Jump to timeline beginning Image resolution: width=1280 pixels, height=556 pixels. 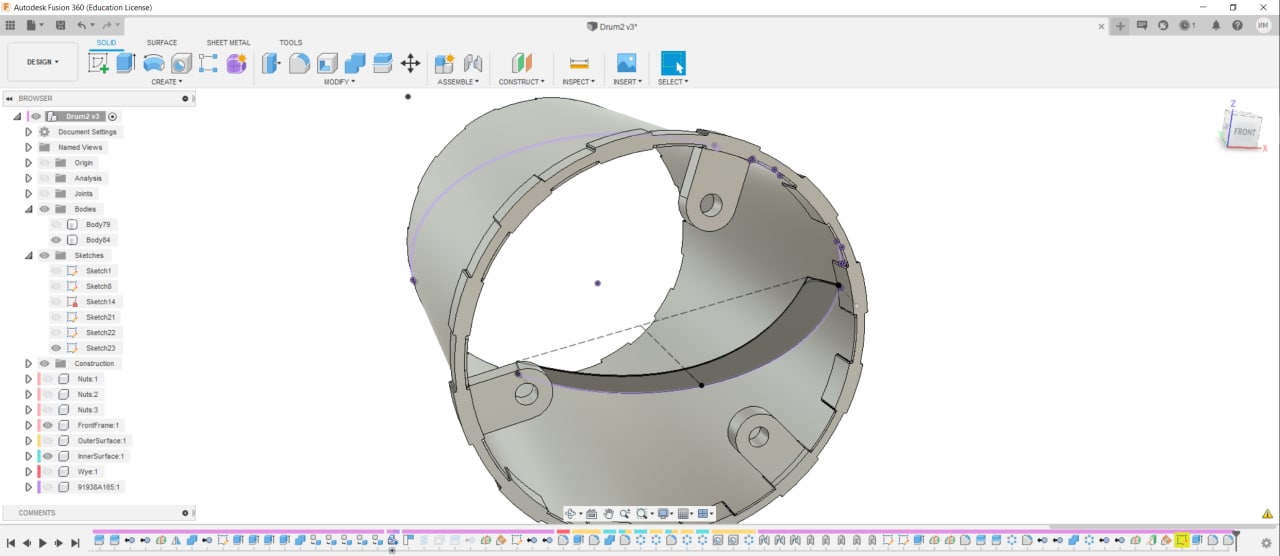pos(11,543)
